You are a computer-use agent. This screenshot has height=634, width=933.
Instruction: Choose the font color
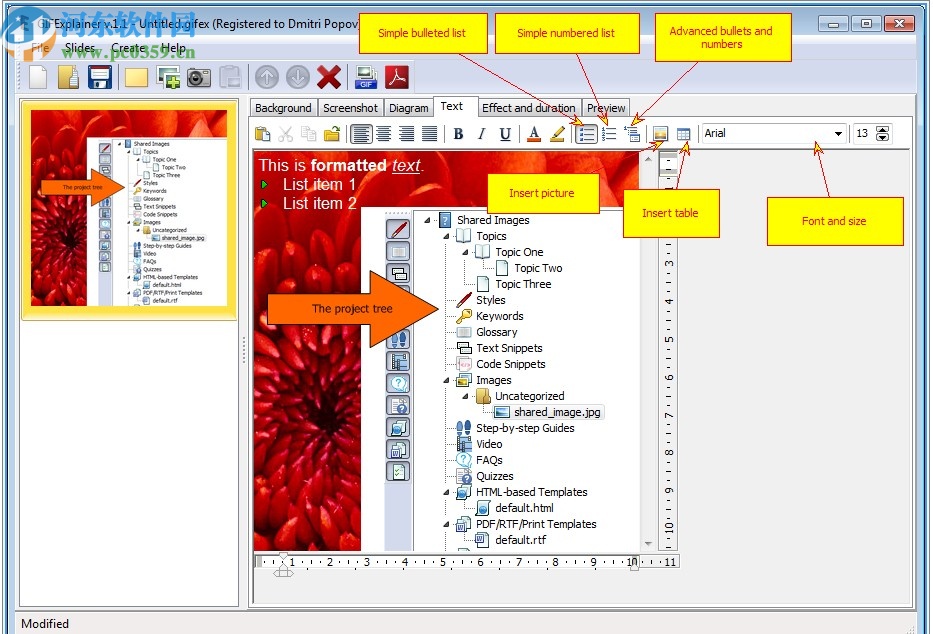534,134
